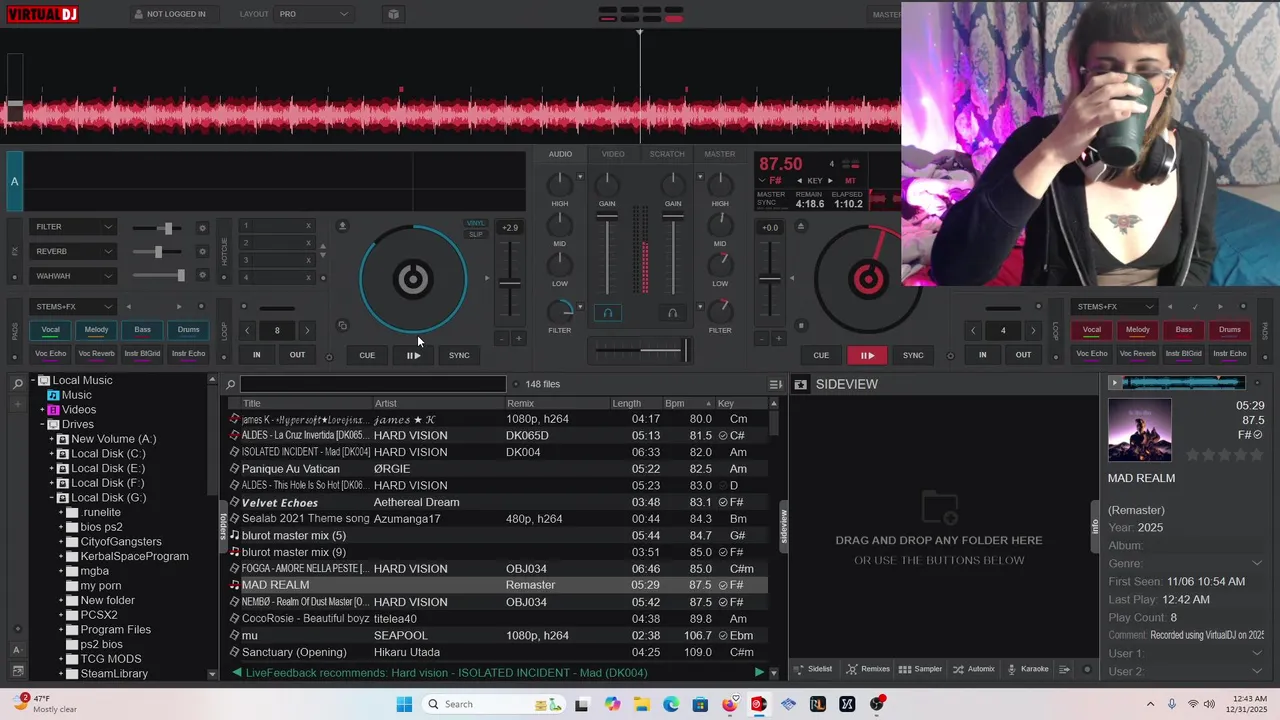The width and height of the screenshot is (1280, 720).
Task: Sort file list by Bpm column
Action: click(x=687, y=403)
